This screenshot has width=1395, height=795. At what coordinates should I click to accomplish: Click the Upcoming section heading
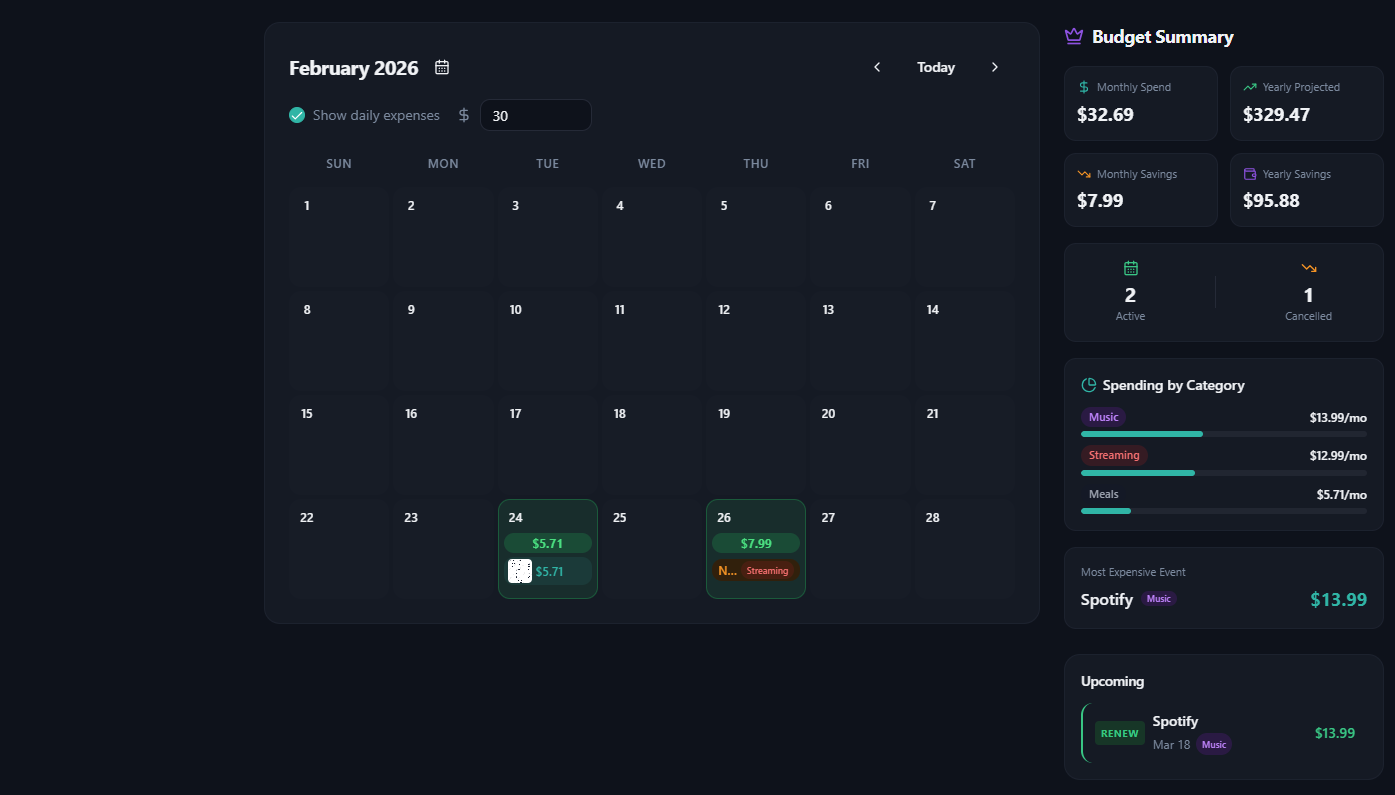point(1113,681)
